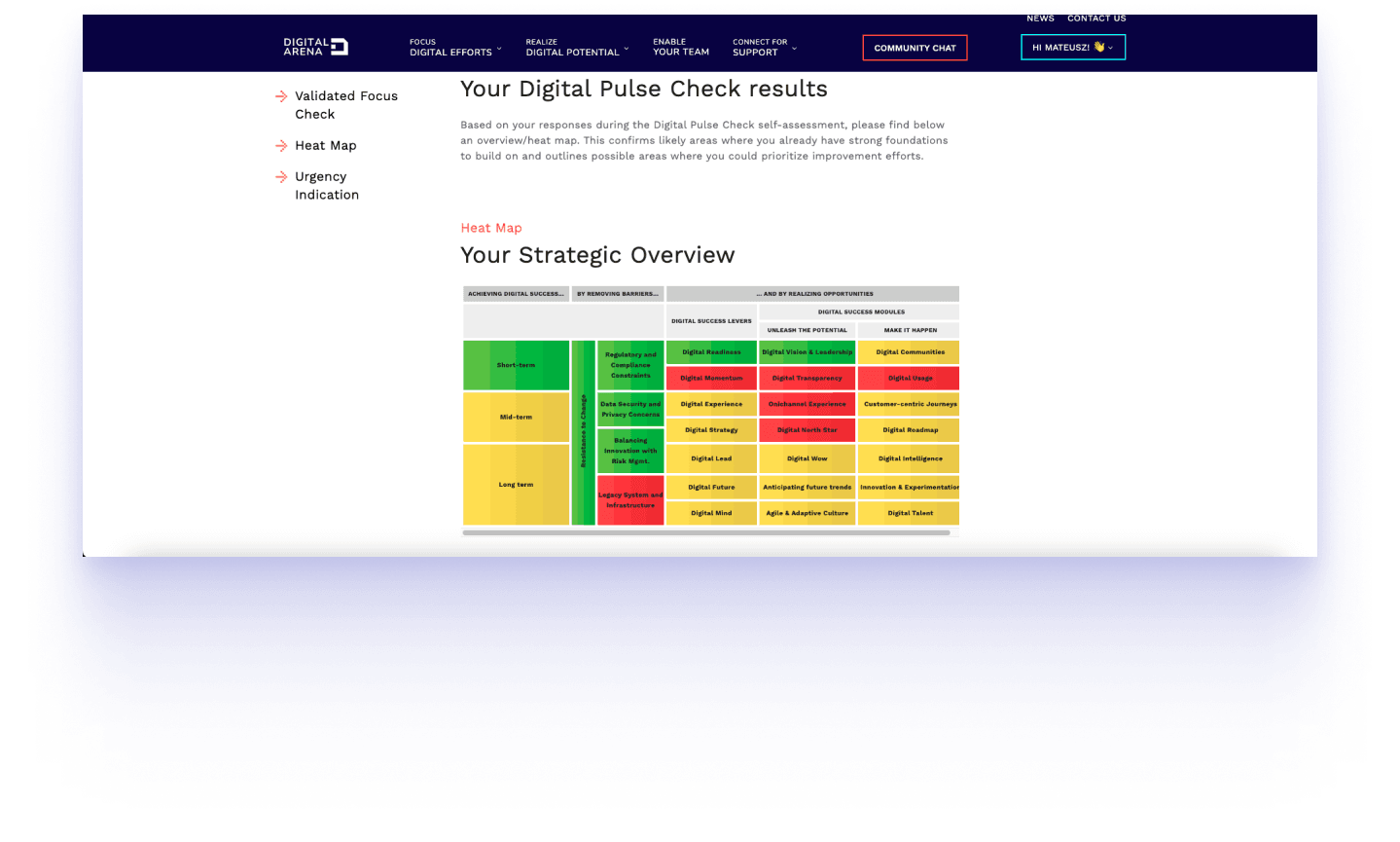Select the Agile & Adaptive Culture cell
The image size is (1400, 842).
pos(807,513)
